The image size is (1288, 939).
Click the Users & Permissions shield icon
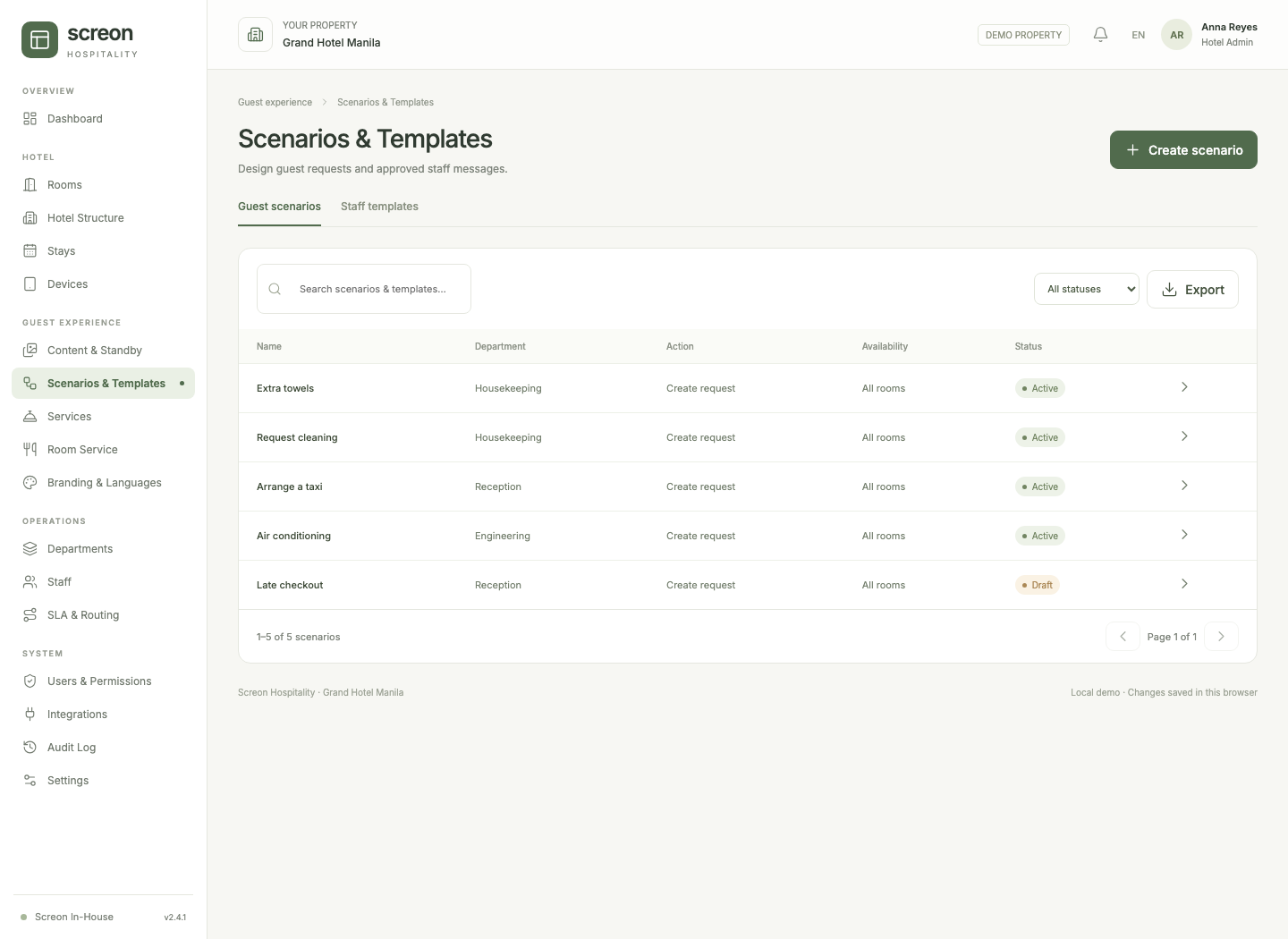click(x=30, y=681)
